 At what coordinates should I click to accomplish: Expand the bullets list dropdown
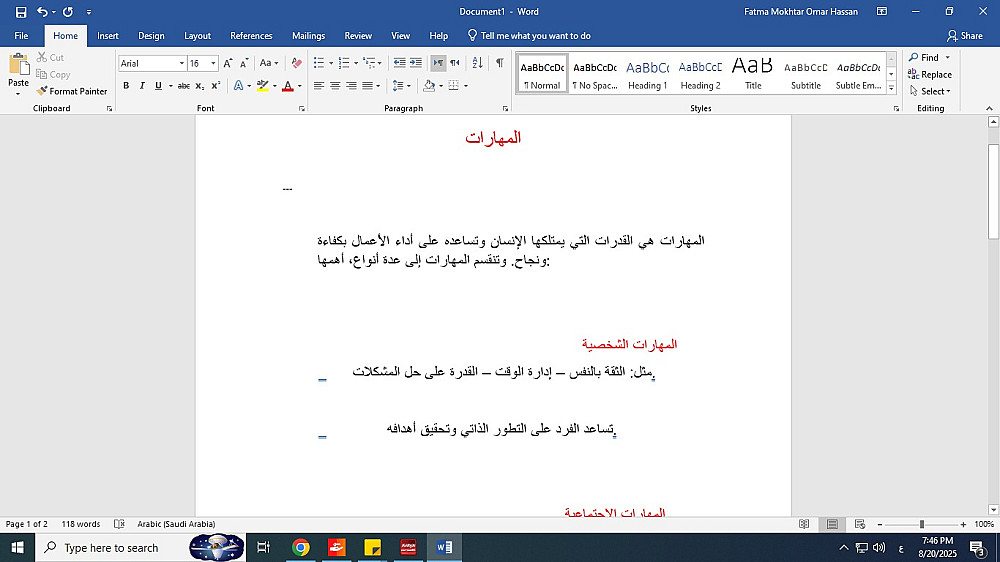[331, 63]
